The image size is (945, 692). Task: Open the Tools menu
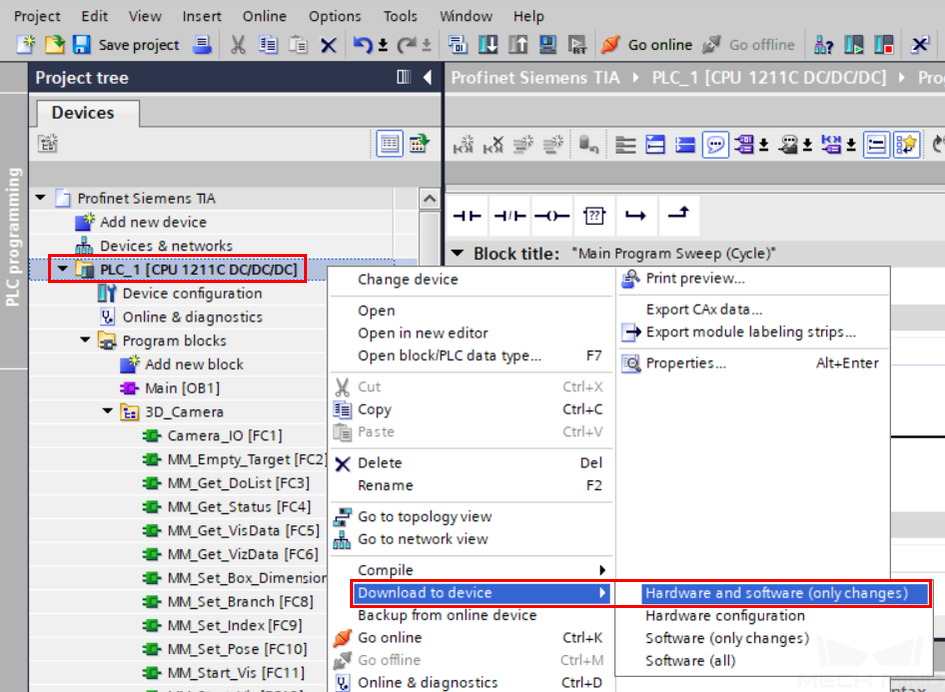point(400,16)
